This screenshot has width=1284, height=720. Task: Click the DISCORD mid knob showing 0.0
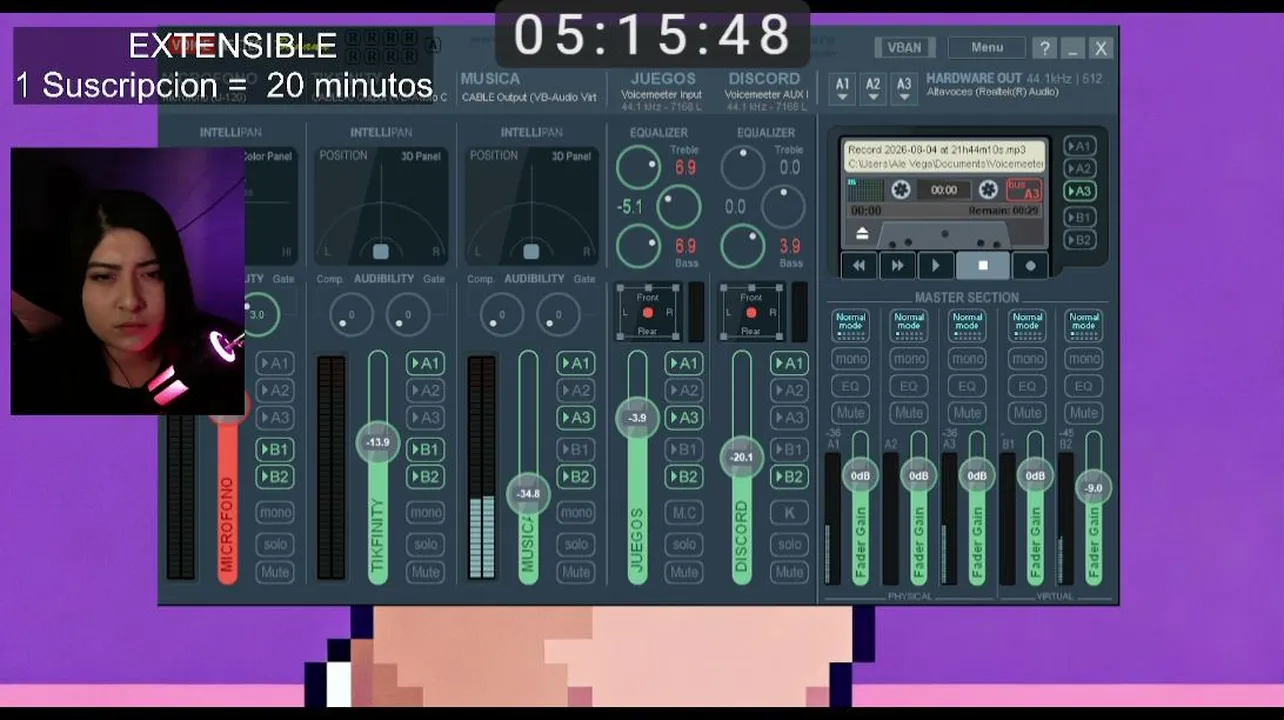pyautogui.click(x=783, y=207)
